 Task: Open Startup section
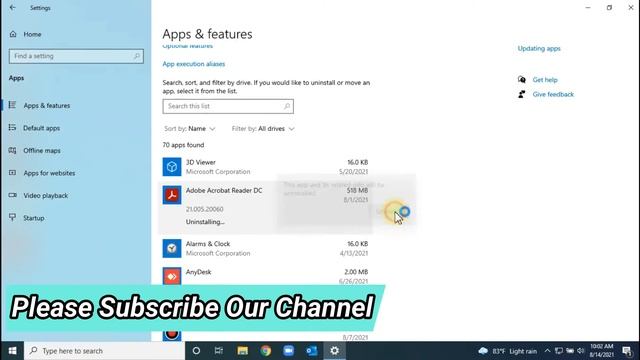pyautogui.click(x=33, y=218)
